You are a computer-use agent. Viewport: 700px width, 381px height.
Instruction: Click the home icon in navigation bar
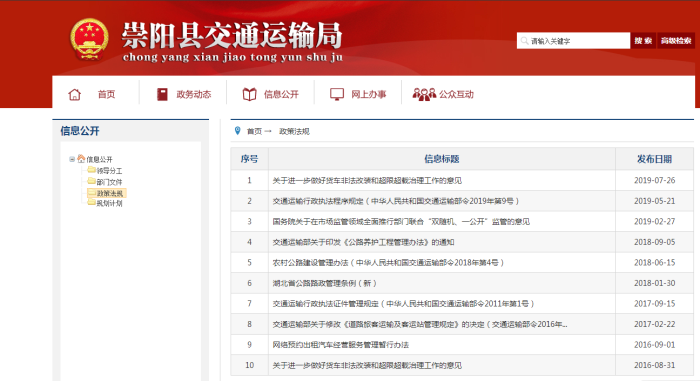[x=75, y=94]
